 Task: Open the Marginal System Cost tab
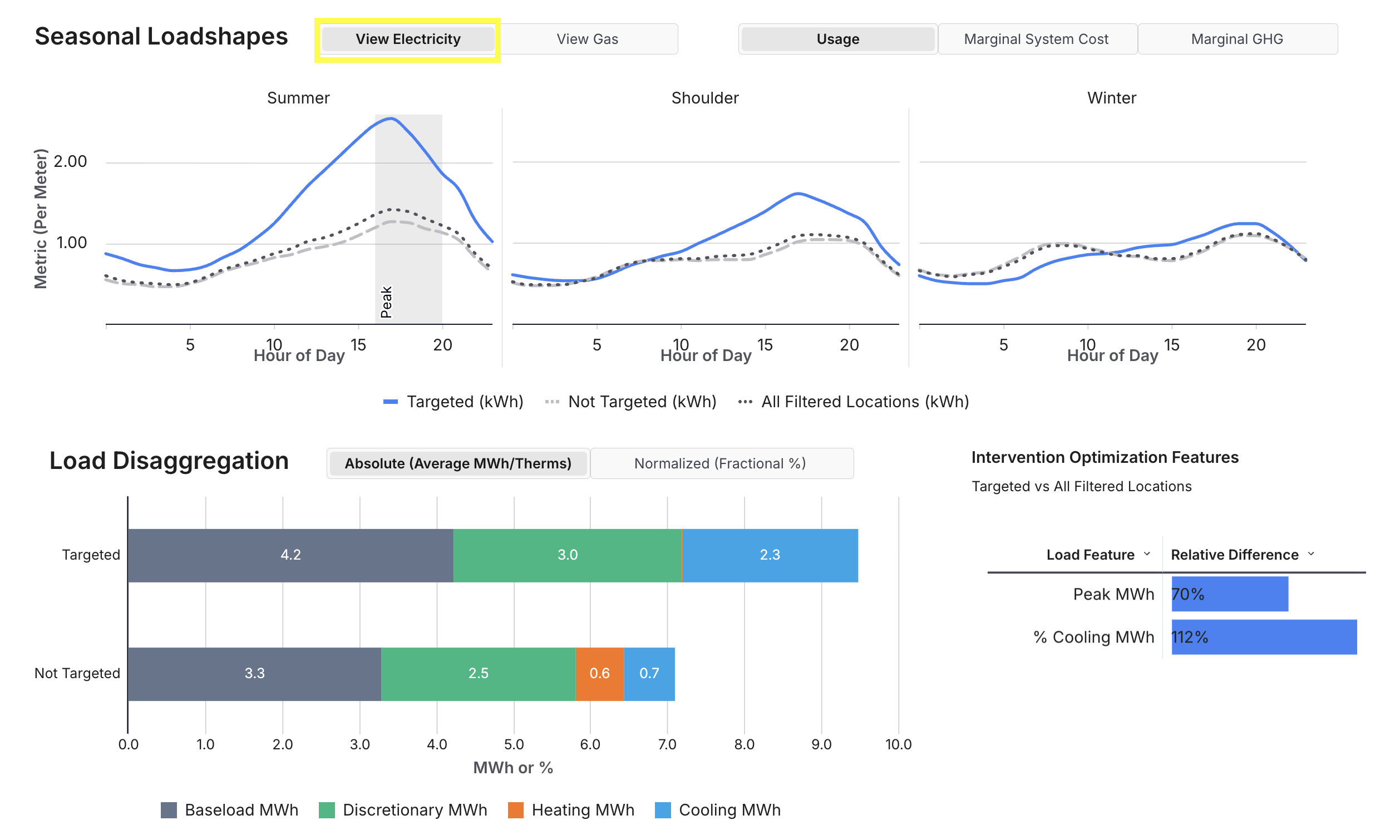tap(1036, 39)
